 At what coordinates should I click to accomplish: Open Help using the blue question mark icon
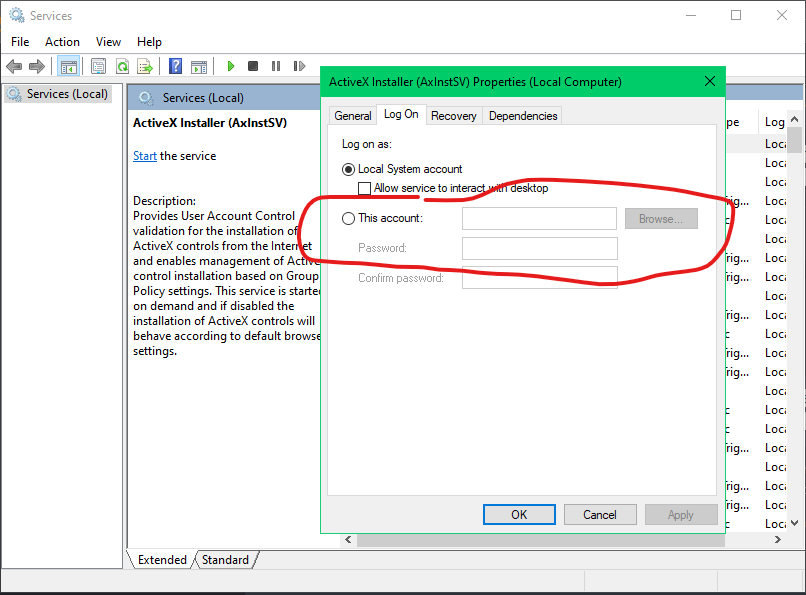[x=175, y=67]
